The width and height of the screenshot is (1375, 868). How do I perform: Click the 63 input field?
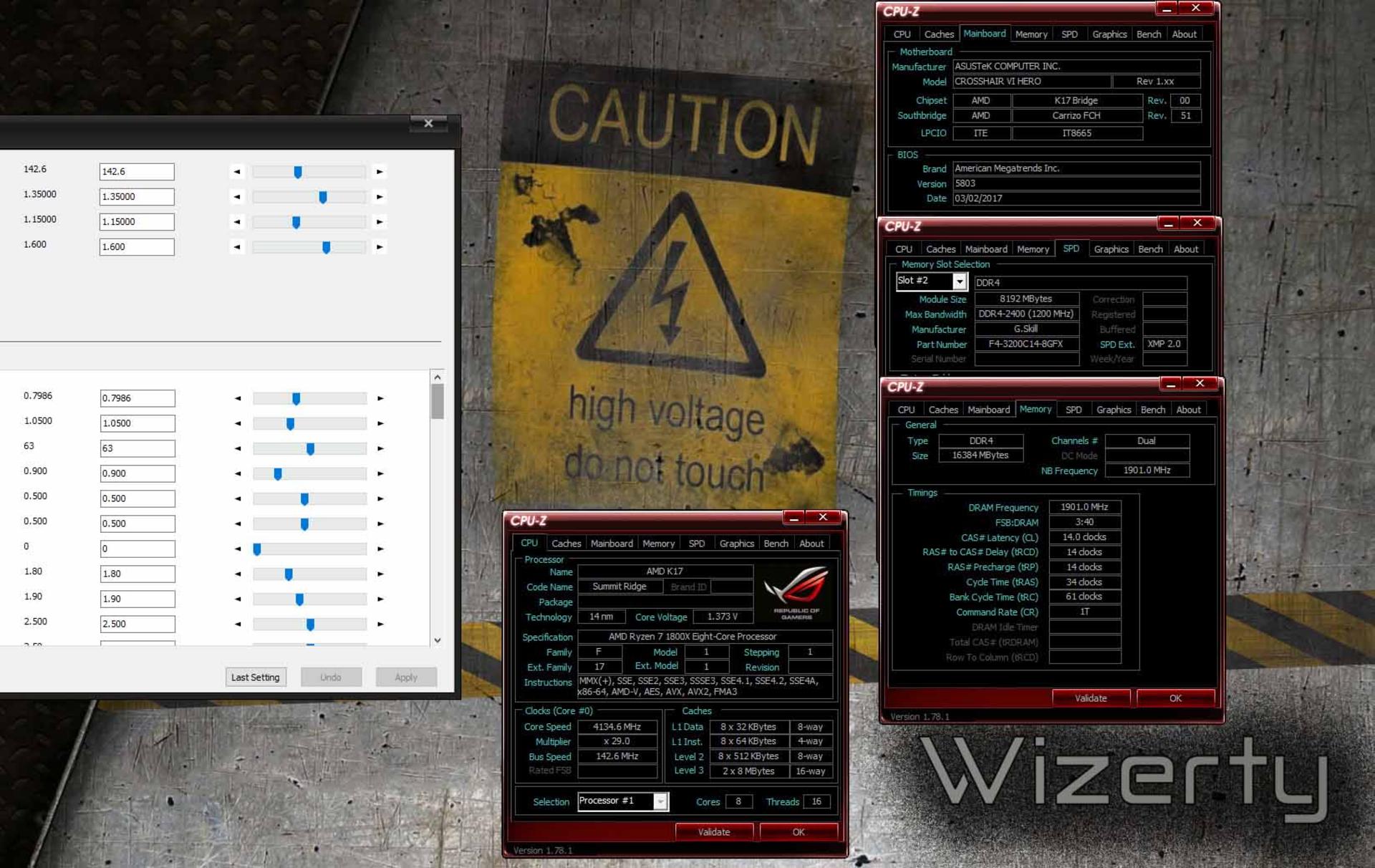(x=137, y=448)
